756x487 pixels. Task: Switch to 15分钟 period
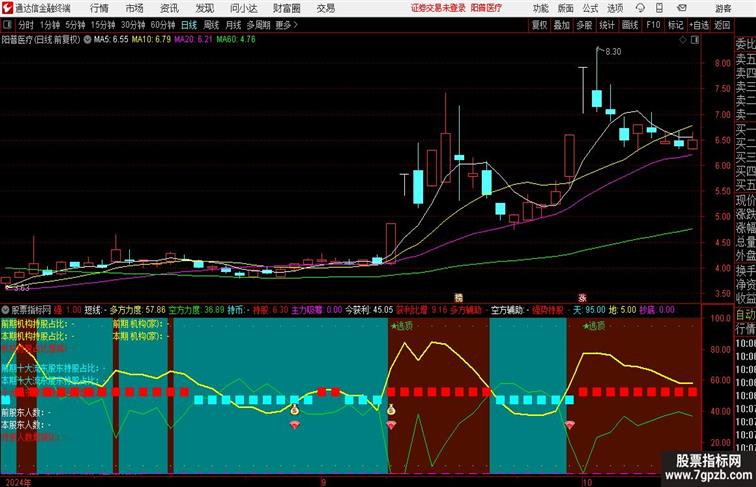pos(103,25)
